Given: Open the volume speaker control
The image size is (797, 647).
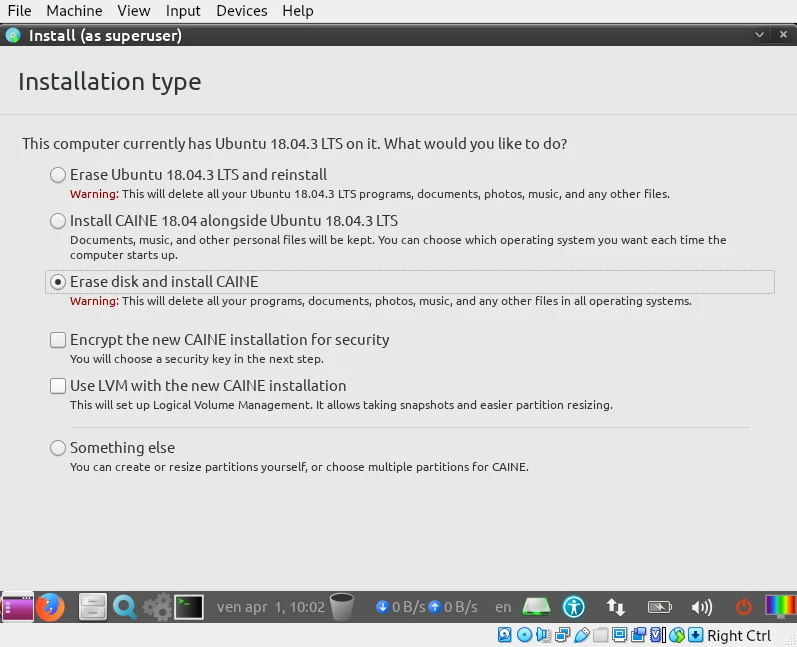Looking at the screenshot, I should point(702,606).
